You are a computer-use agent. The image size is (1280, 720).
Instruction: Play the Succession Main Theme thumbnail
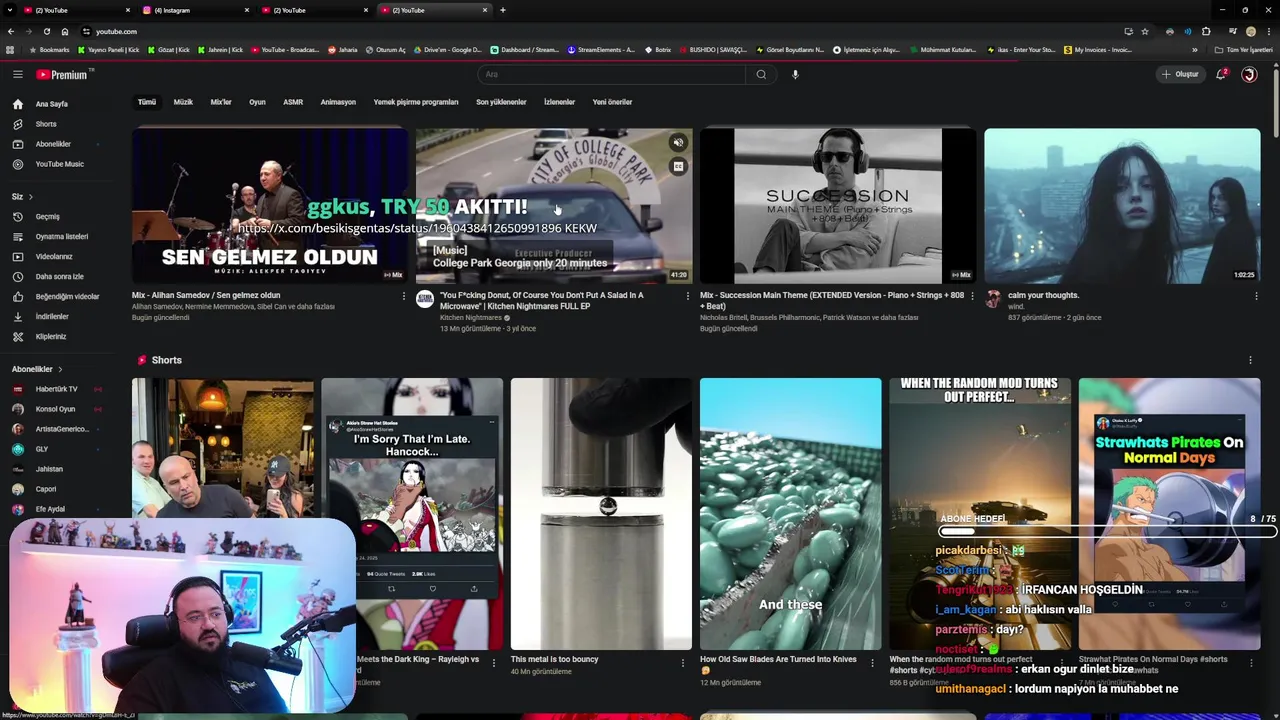(838, 206)
